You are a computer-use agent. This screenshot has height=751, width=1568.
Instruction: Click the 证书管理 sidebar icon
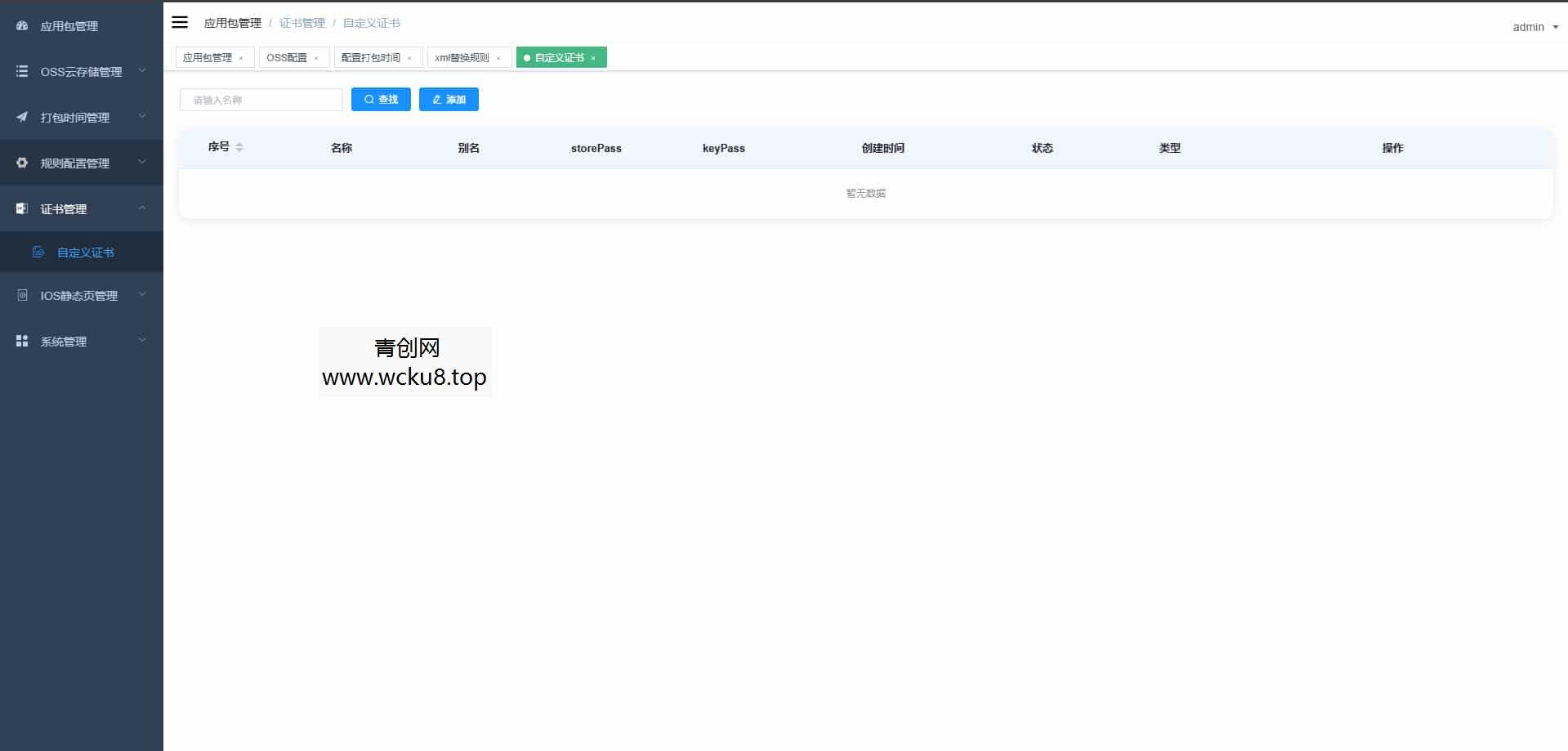[22, 209]
